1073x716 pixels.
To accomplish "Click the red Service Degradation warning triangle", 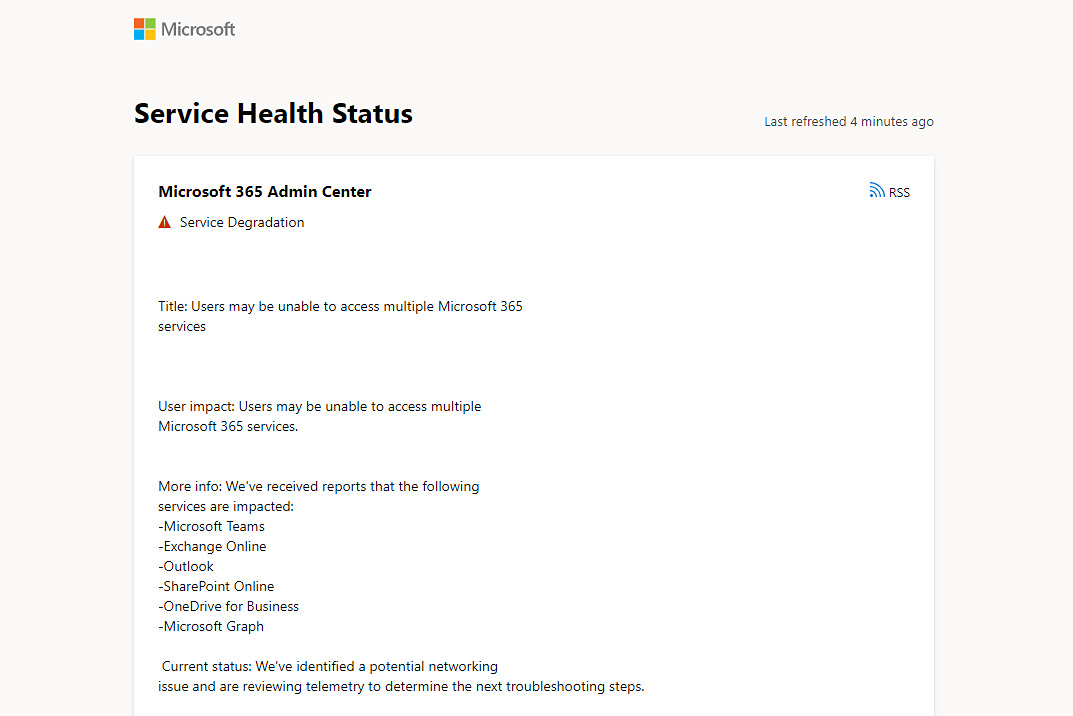I will [x=164, y=222].
